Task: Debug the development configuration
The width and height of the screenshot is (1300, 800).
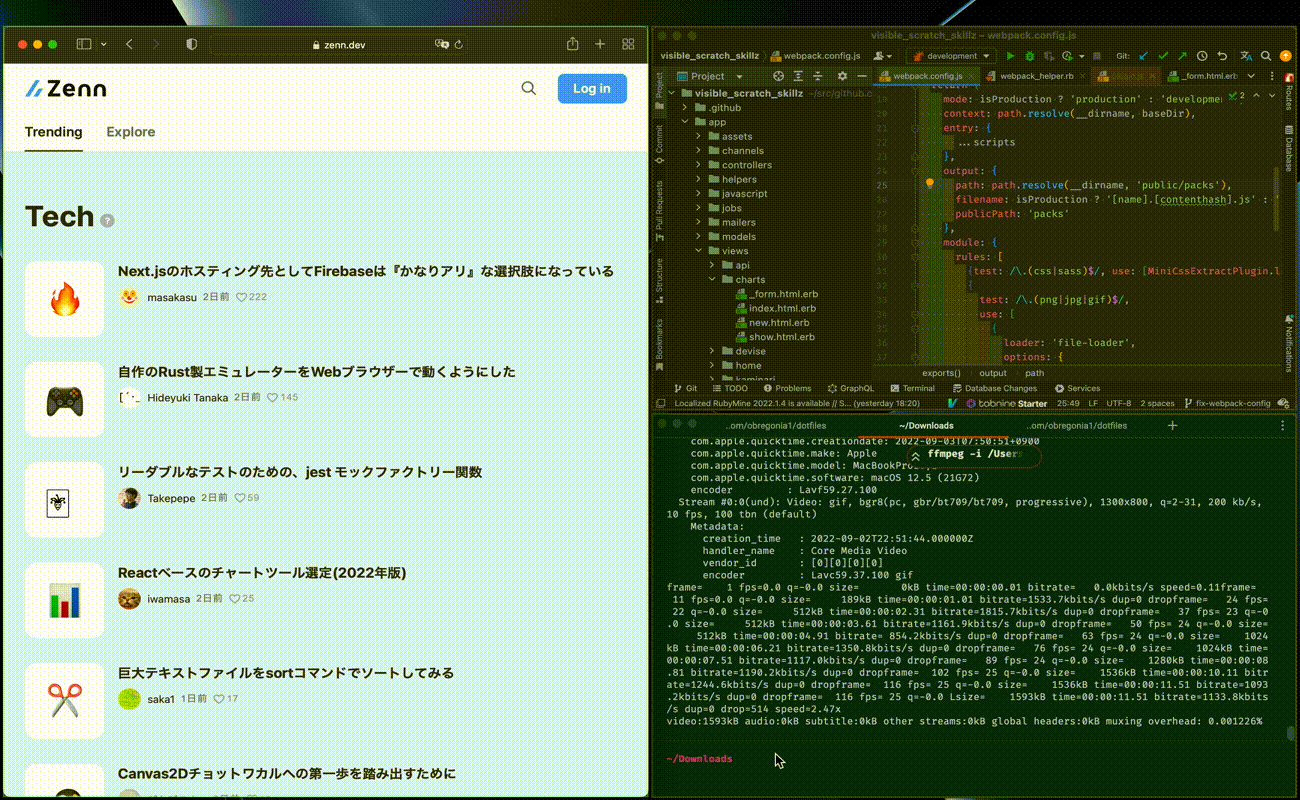Action: [1030, 56]
